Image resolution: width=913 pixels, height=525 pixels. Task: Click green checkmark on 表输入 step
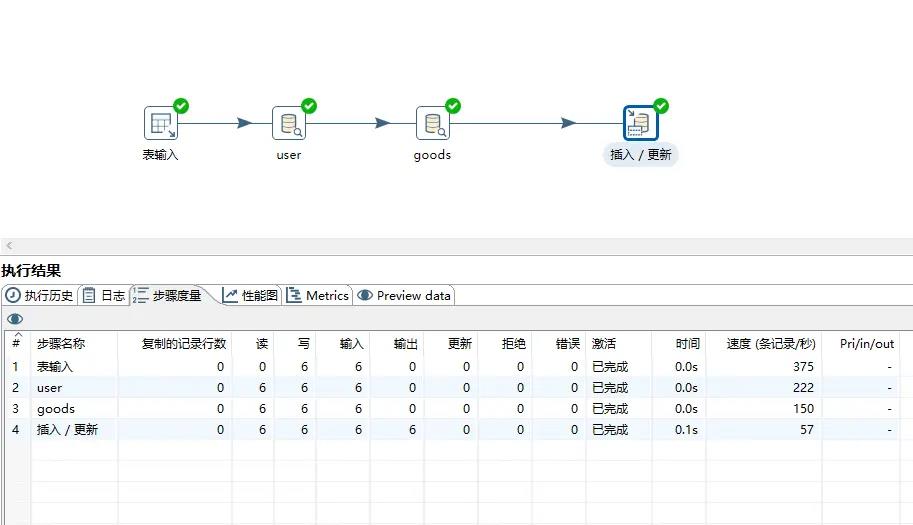click(x=181, y=106)
